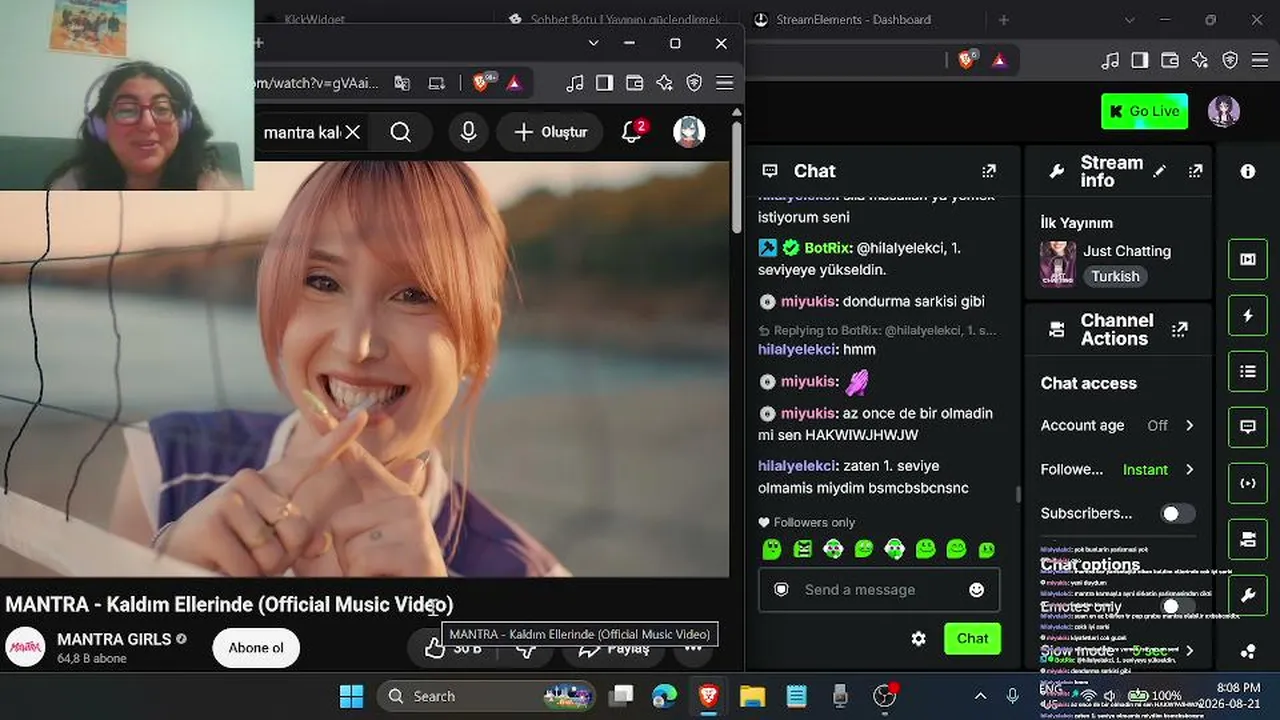Click the 'Followers only' chat notice
The width and height of the screenshot is (1280, 720).
(806, 522)
